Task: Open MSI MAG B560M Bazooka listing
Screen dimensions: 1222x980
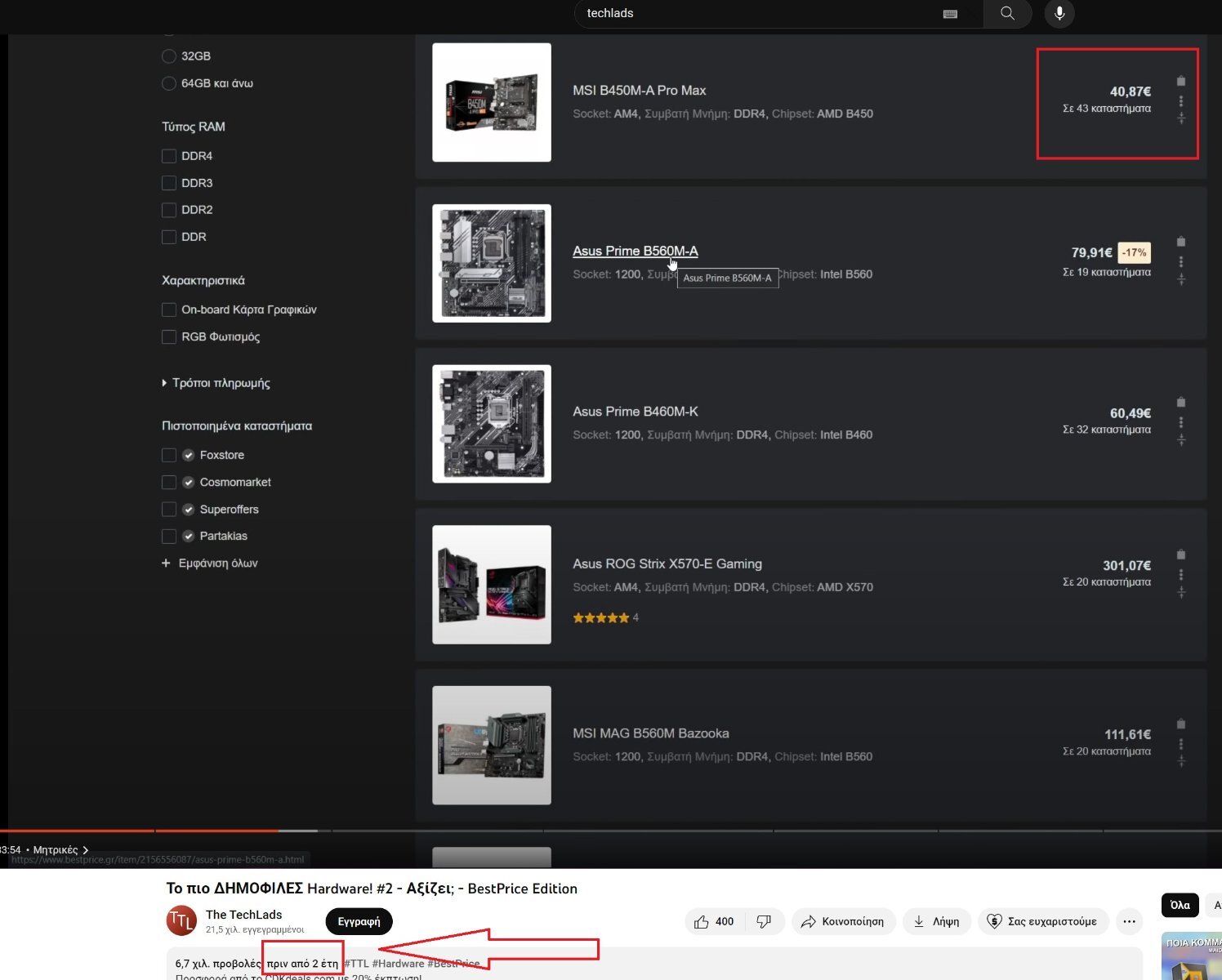Action: (x=651, y=733)
